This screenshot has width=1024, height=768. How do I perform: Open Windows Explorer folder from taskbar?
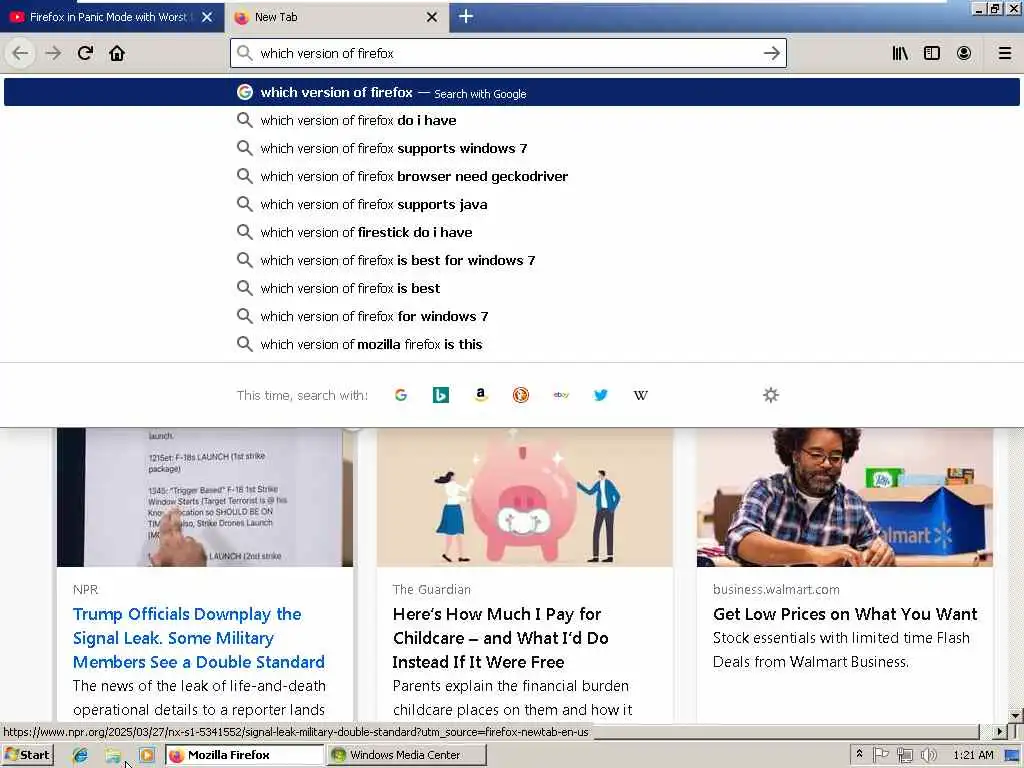pyautogui.click(x=113, y=755)
